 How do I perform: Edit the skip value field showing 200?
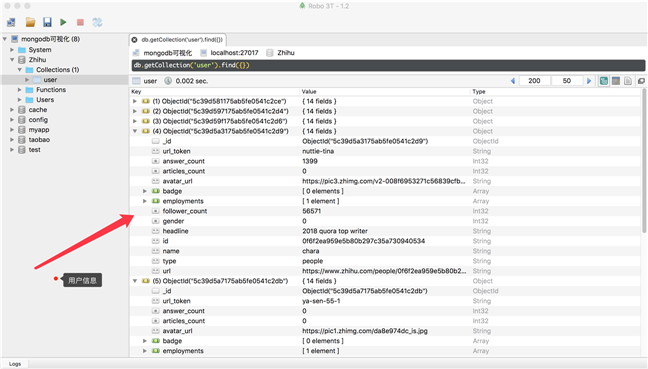(534, 81)
